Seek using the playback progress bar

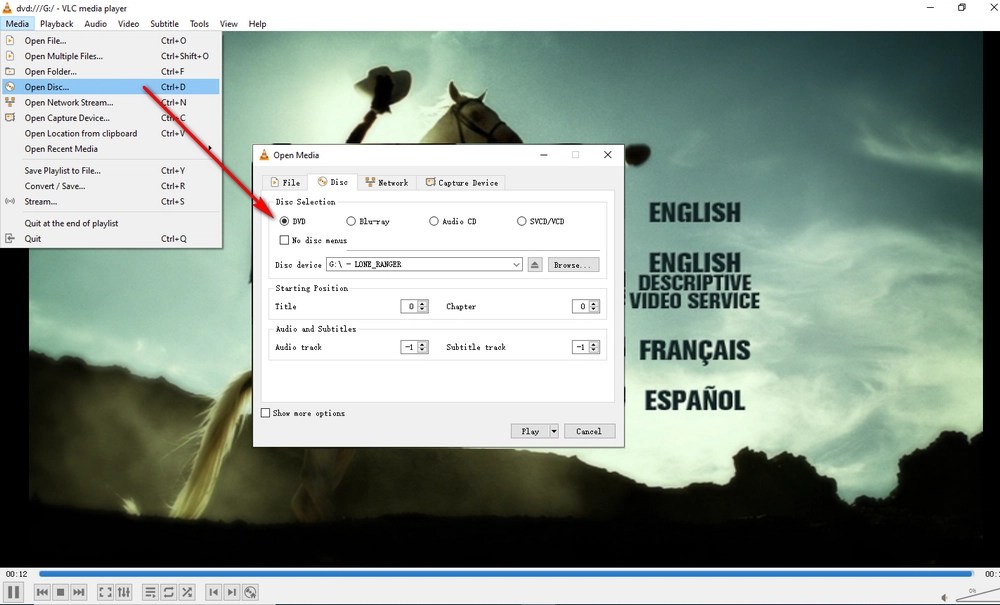click(x=505, y=574)
